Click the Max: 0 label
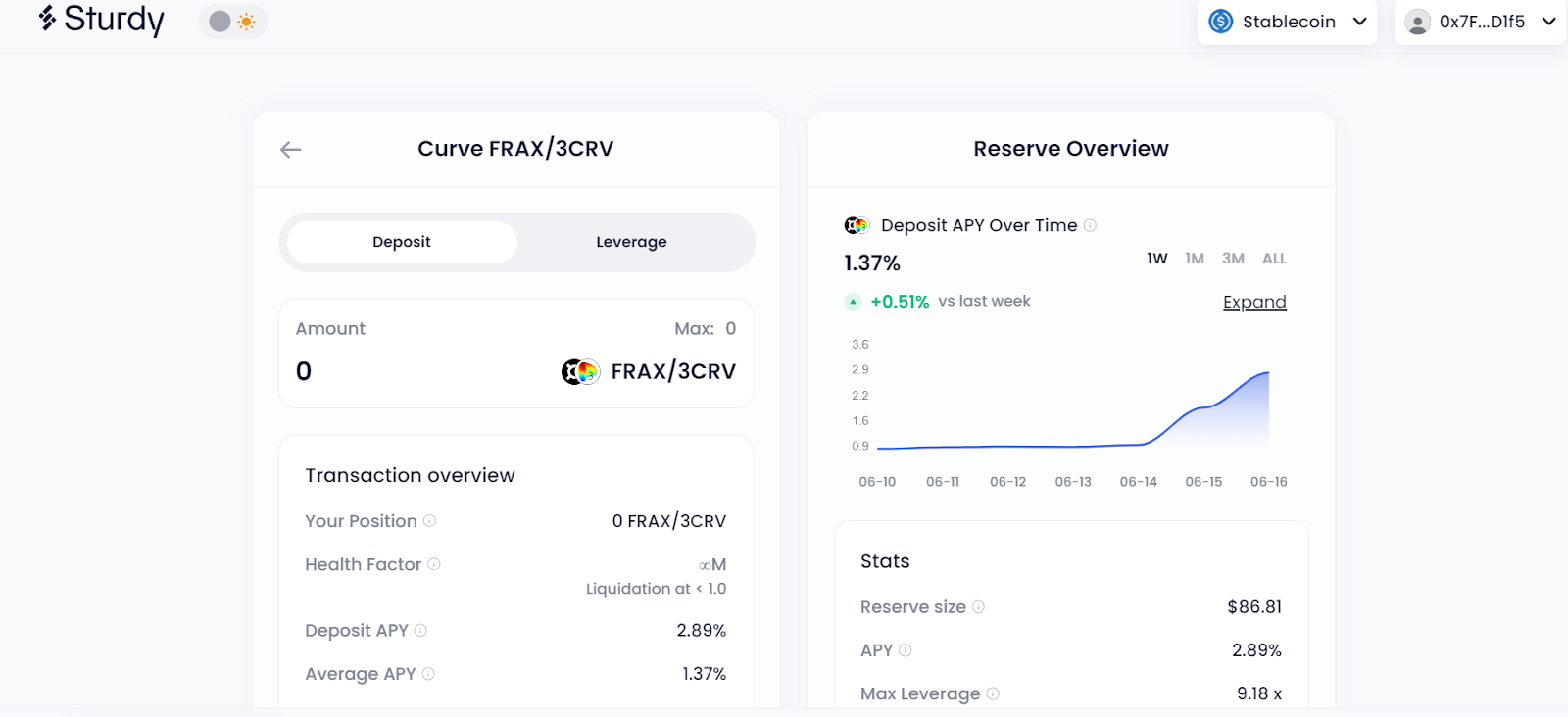 point(705,329)
